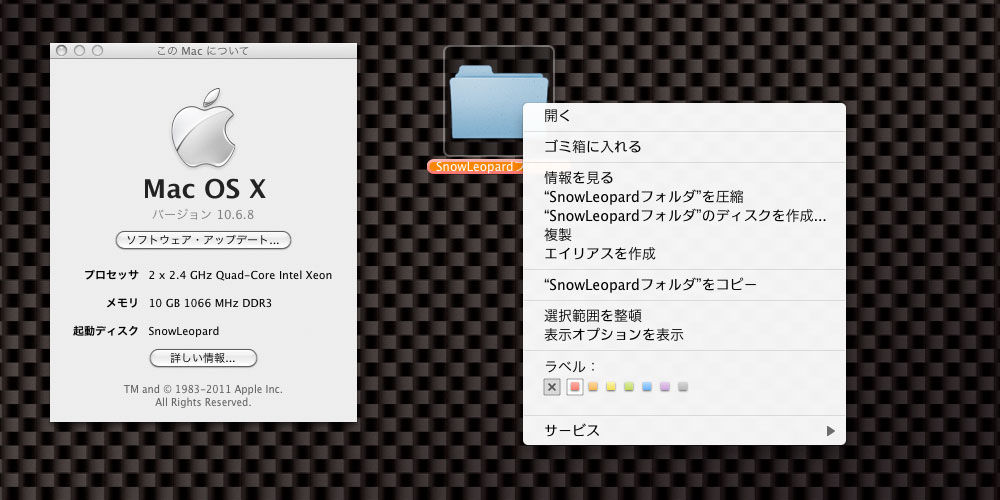Select 情報を見る in the context menu
The image size is (1000, 500).
point(684,177)
